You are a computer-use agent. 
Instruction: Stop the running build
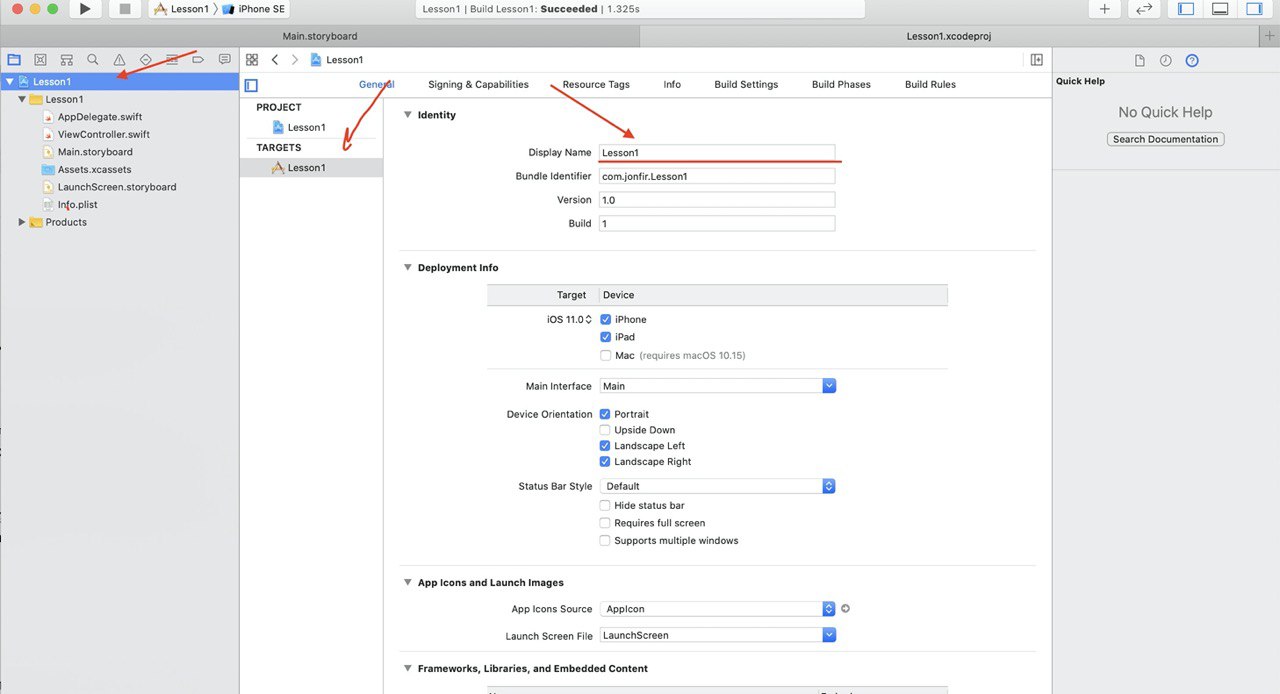[x=124, y=9]
